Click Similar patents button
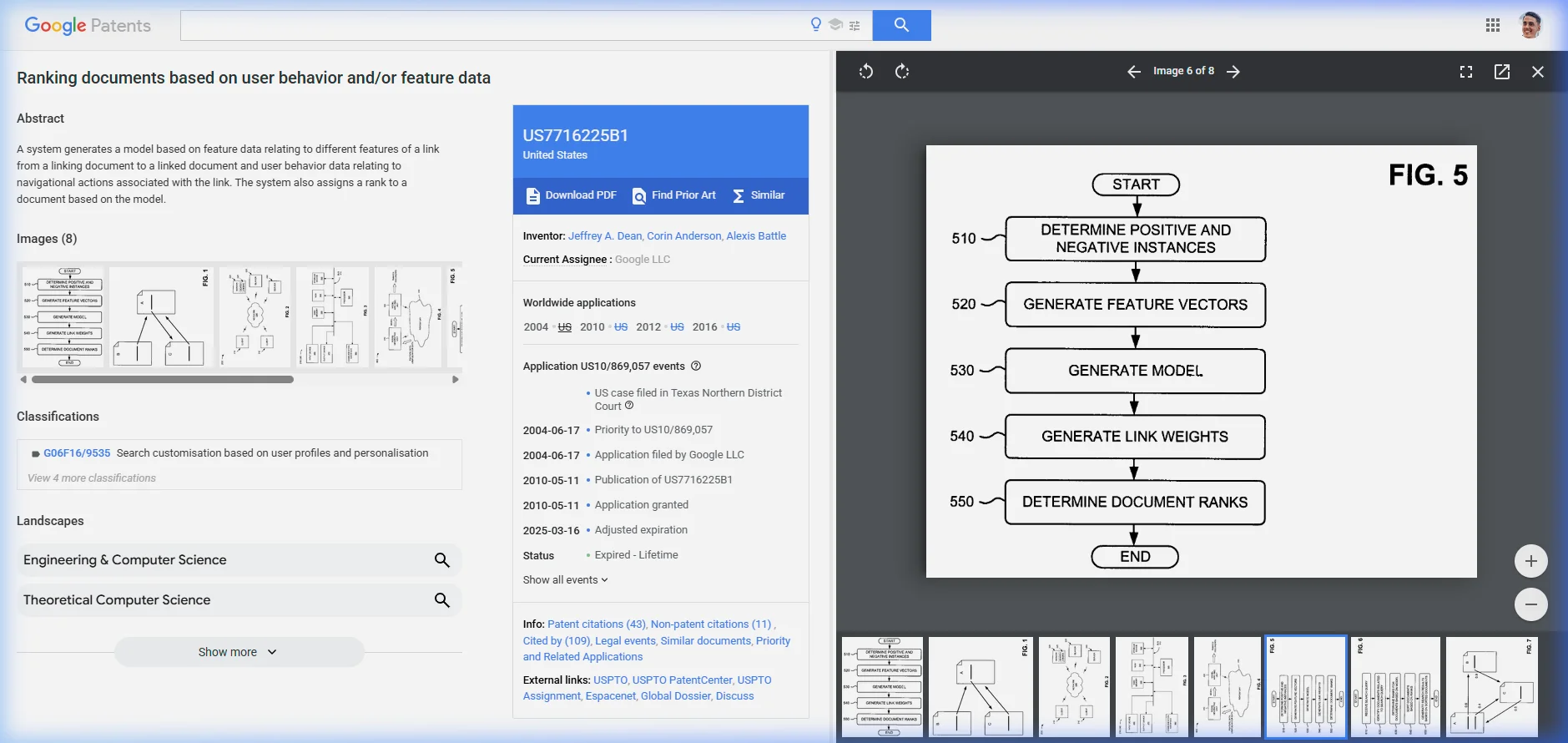Image resolution: width=1568 pixels, height=743 pixels. [759, 195]
